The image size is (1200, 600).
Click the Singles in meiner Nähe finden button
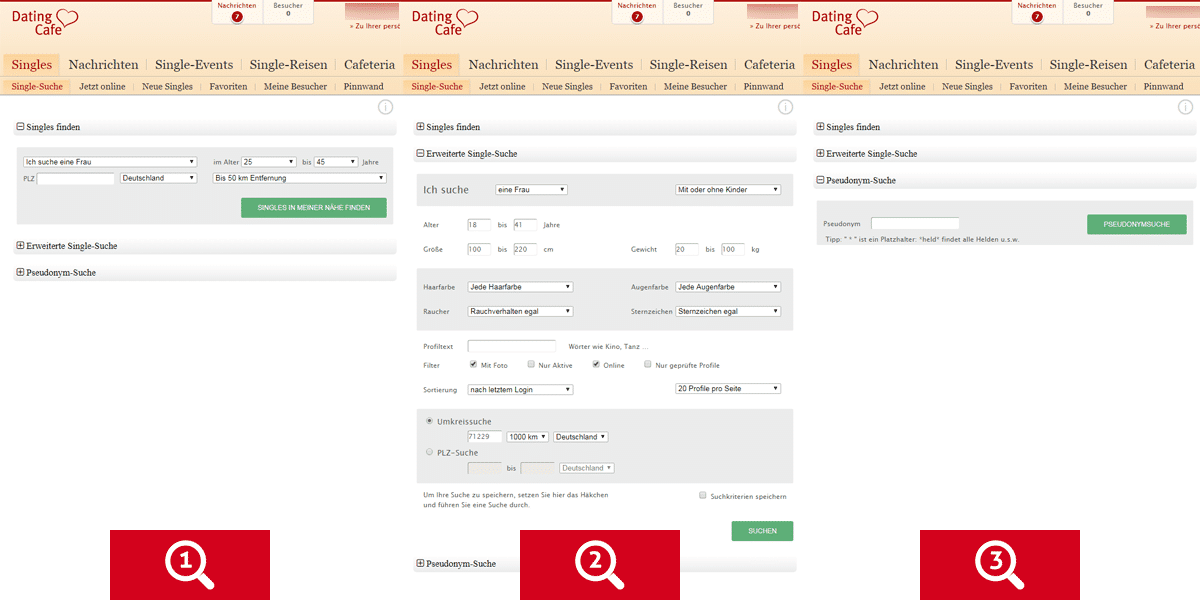point(313,208)
